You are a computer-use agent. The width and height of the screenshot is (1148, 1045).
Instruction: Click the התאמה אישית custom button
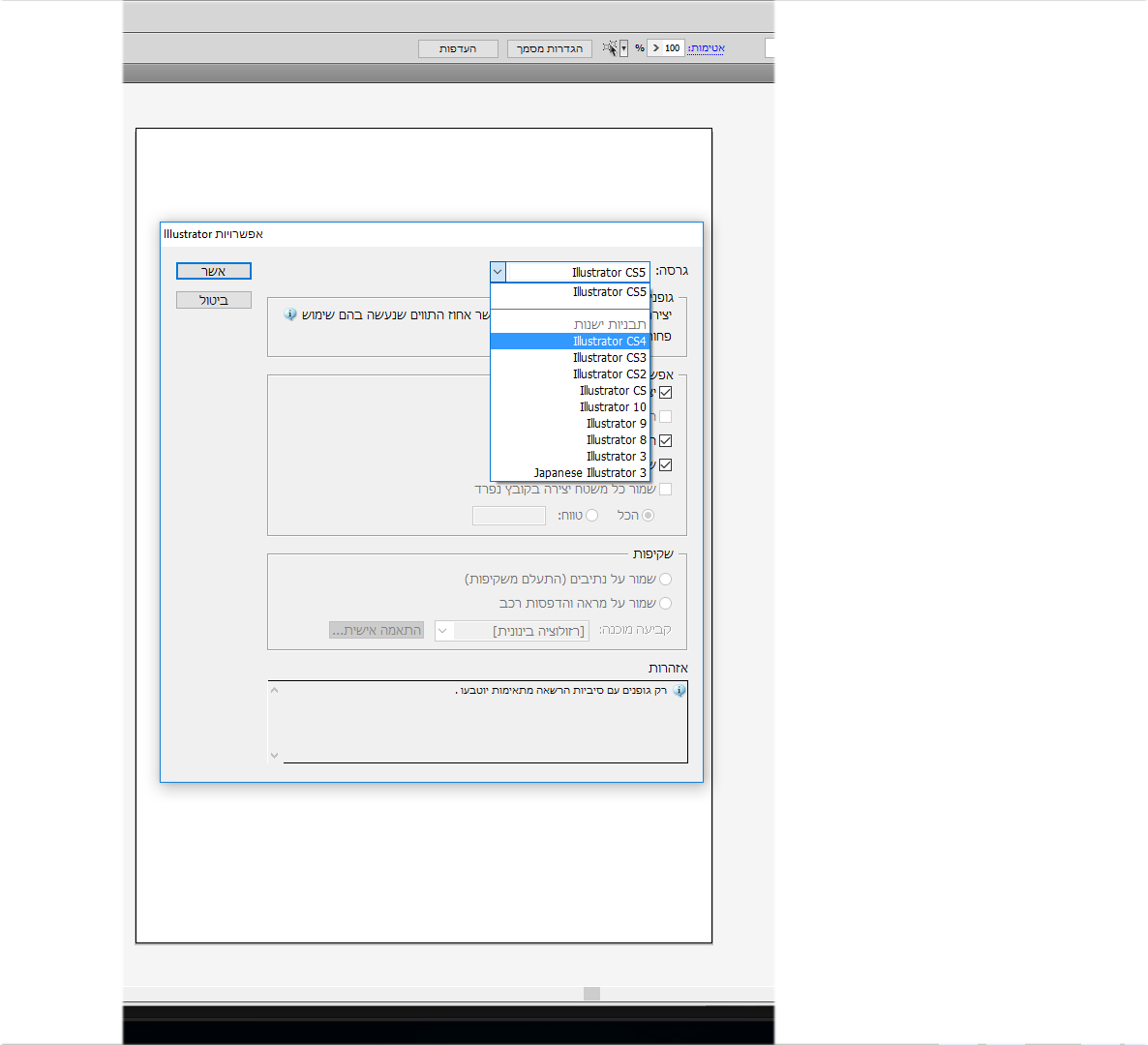coord(377,630)
